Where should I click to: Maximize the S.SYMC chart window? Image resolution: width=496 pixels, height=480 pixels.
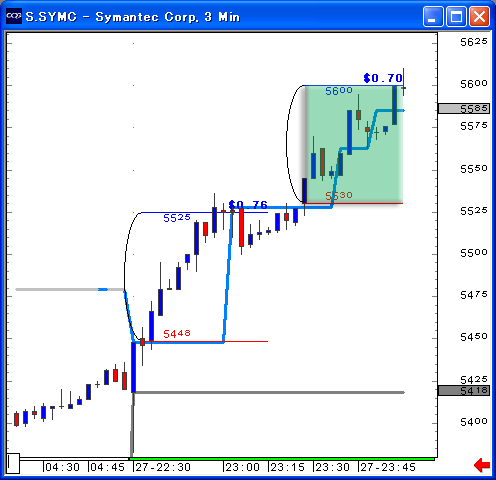(456, 16)
